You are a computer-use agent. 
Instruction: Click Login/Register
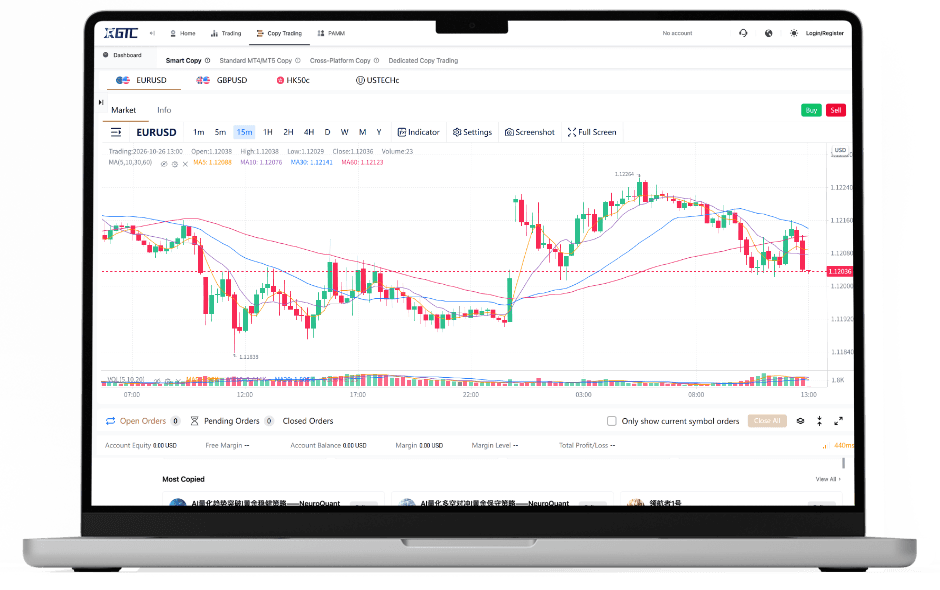[x=825, y=34]
